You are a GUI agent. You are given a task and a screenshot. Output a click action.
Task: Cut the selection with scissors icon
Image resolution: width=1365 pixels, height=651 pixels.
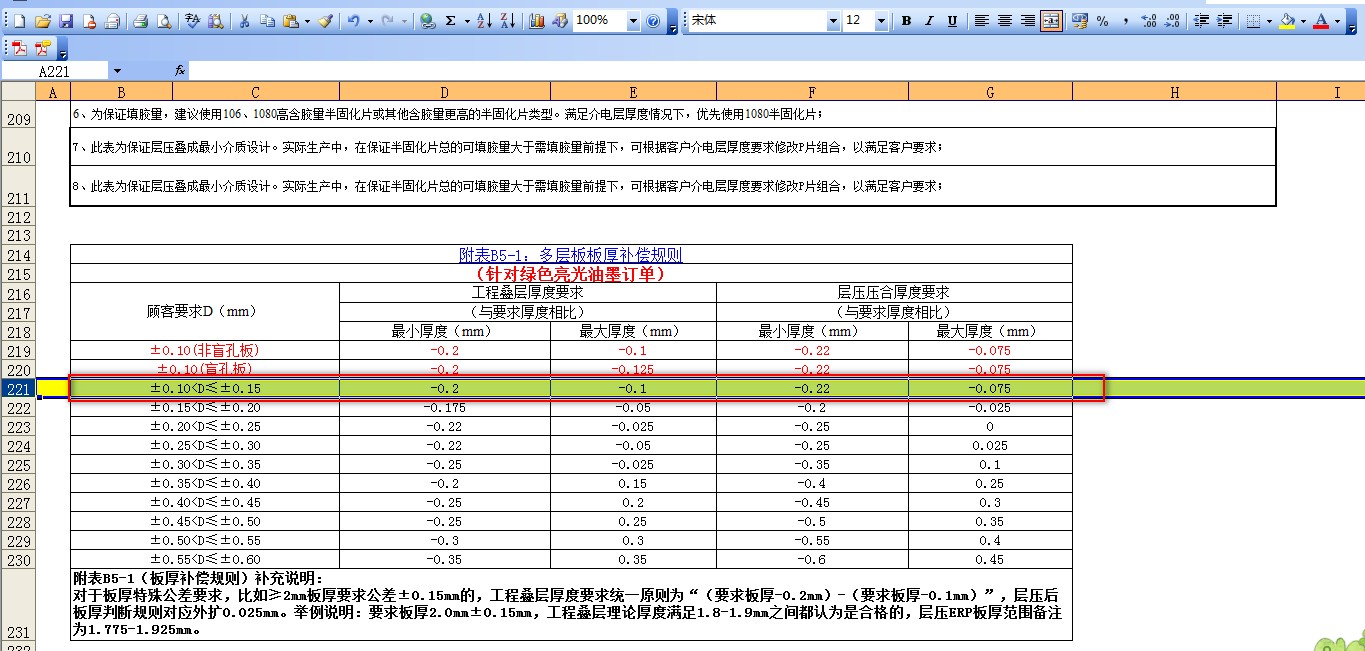[x=245, y=21]
